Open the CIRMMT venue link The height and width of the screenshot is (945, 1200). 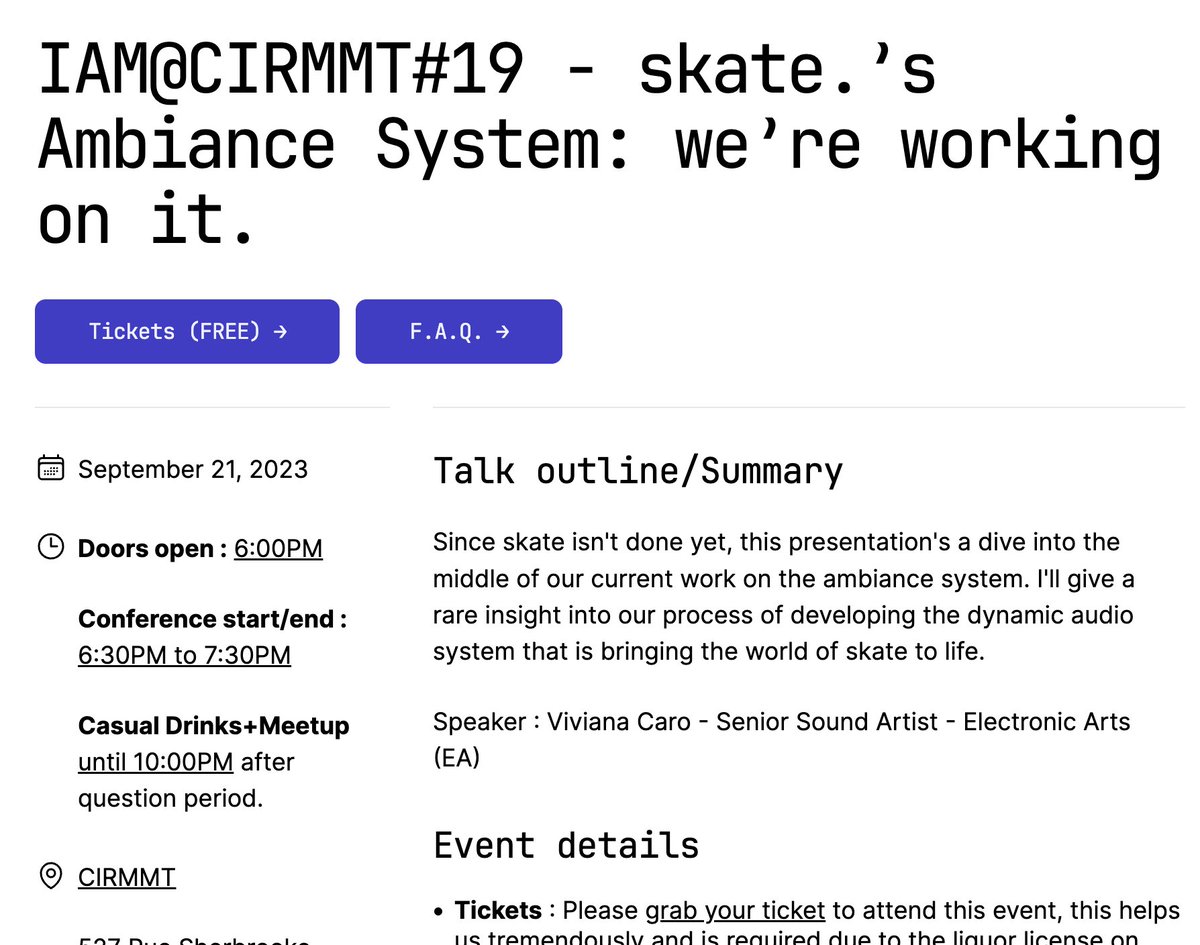(127, 877)
